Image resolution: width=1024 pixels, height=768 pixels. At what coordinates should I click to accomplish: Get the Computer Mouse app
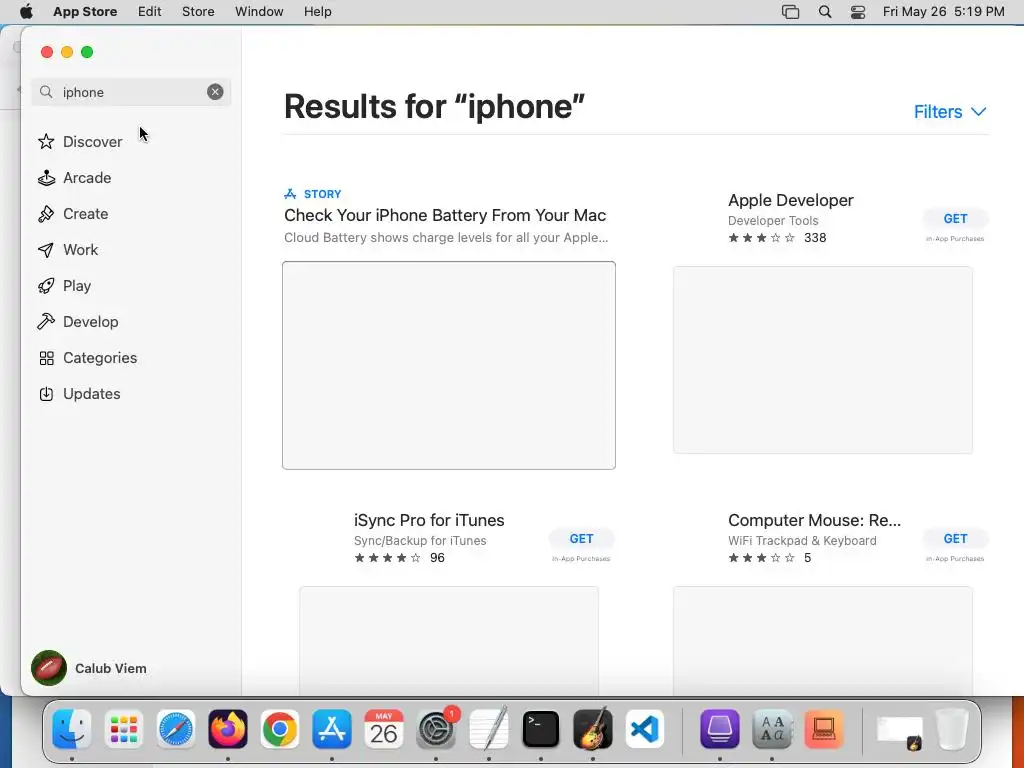point(955,539)
